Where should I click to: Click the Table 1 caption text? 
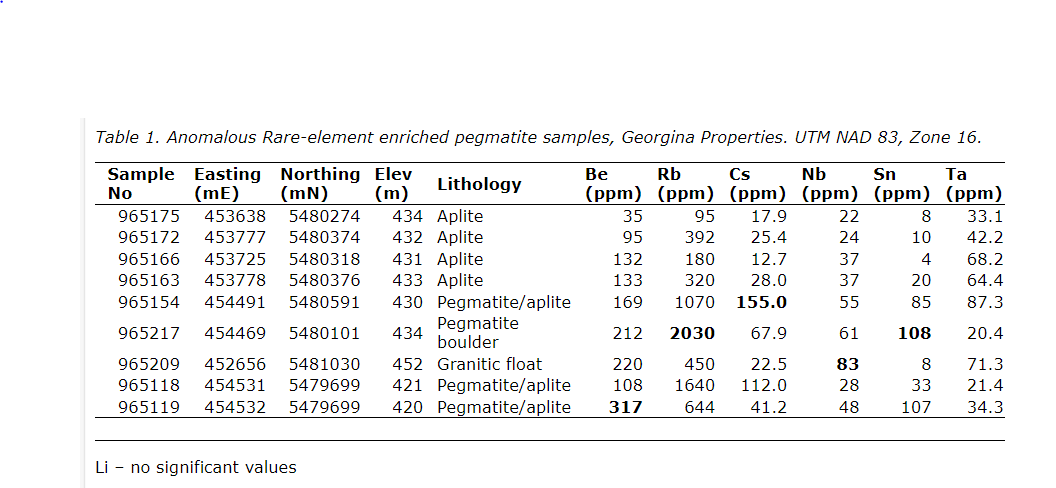[538, 137]
